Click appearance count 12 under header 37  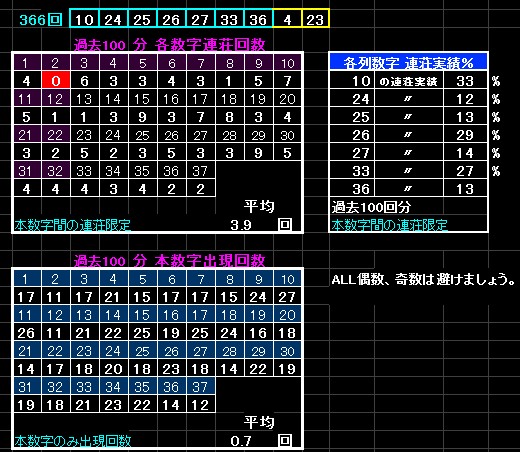coord(200,405)
